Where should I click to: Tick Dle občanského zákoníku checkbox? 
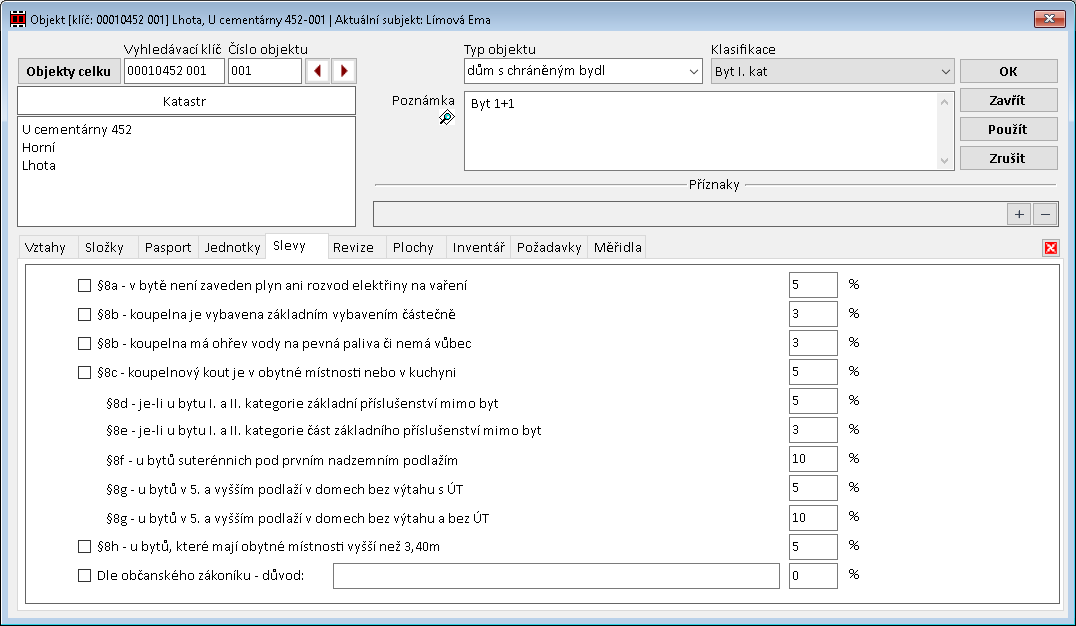(85, 576)
